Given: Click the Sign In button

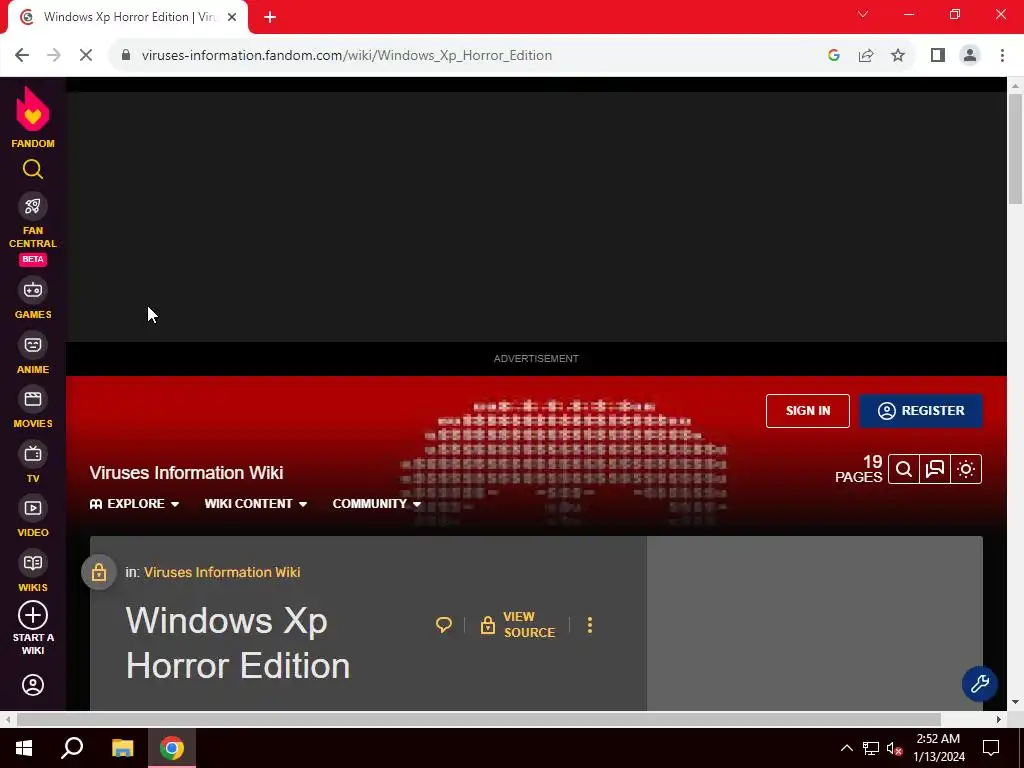Looking at the screenshot, I should click(808, 411).
